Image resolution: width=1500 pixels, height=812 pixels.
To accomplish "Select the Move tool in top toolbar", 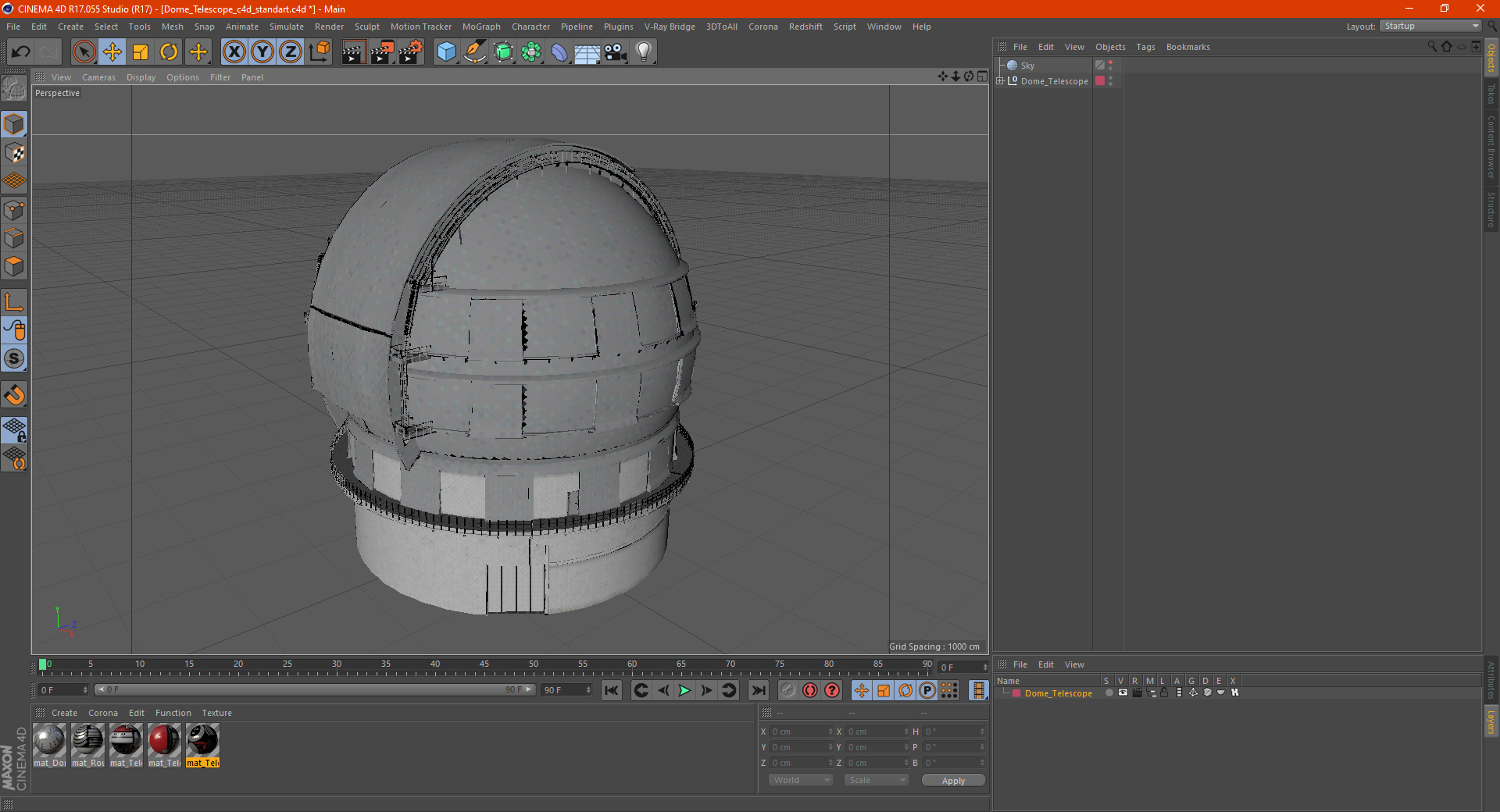I will coord(112,52).
